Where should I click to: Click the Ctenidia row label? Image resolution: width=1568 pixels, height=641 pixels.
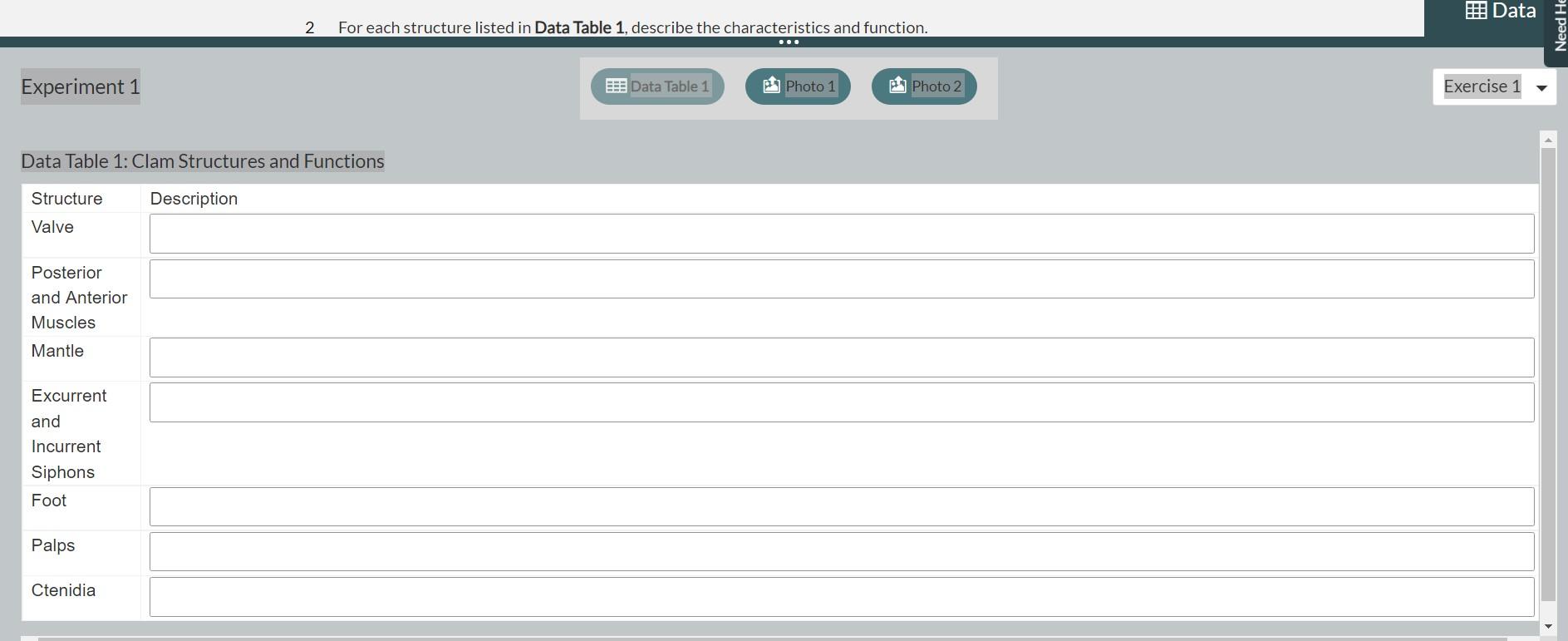[x=64, y=590]
